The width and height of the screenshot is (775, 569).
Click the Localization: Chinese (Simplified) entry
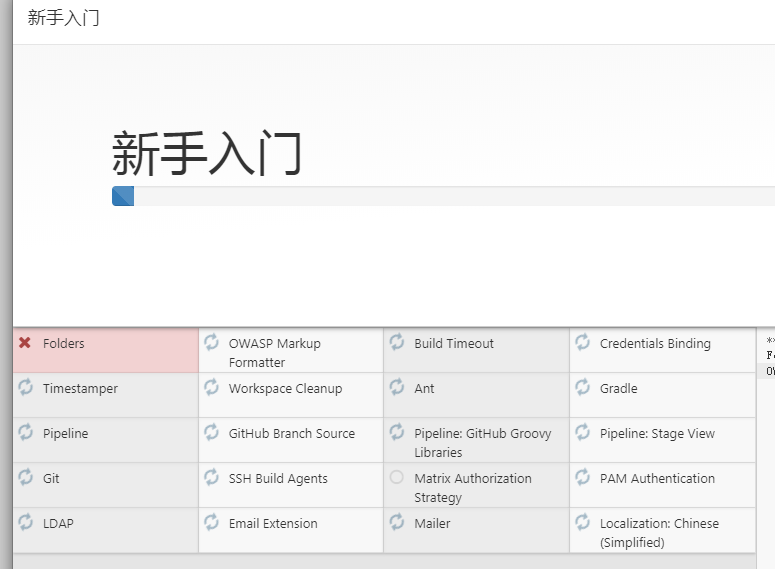[659, 533]
